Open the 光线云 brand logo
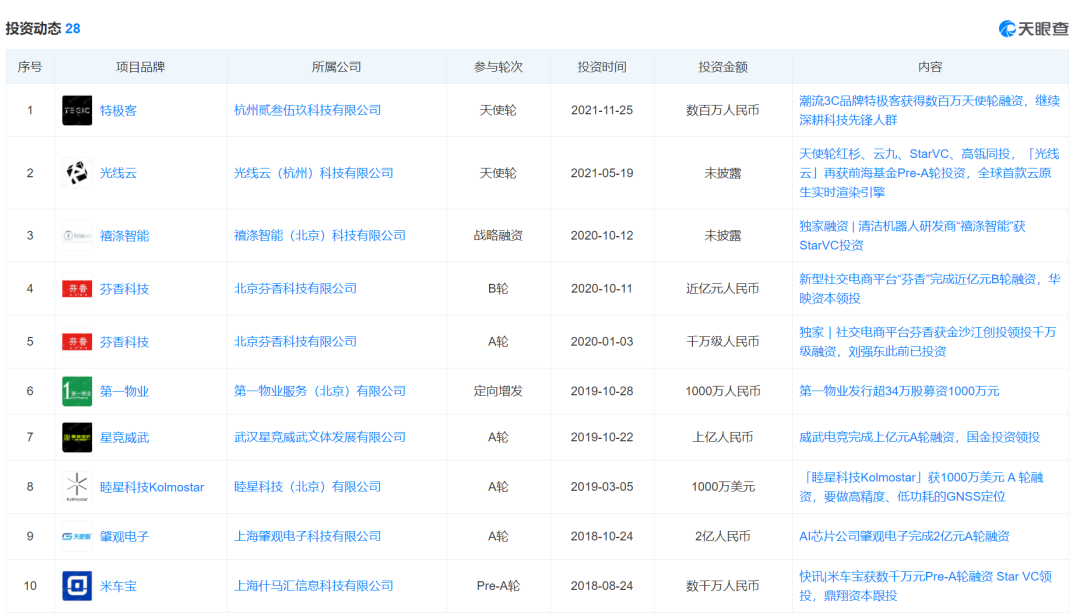This screenshot has height=615, width=1080. click(x=77, y=173)
